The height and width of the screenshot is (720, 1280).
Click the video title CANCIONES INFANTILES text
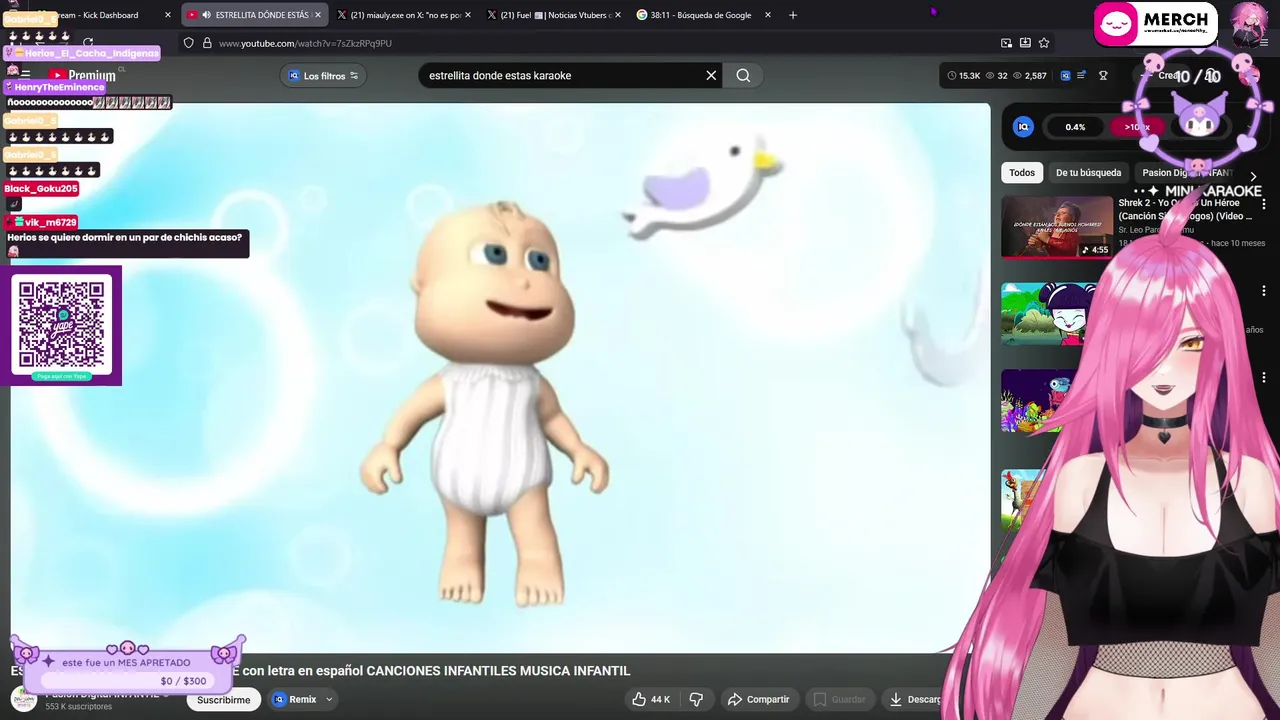coord(498,671)
